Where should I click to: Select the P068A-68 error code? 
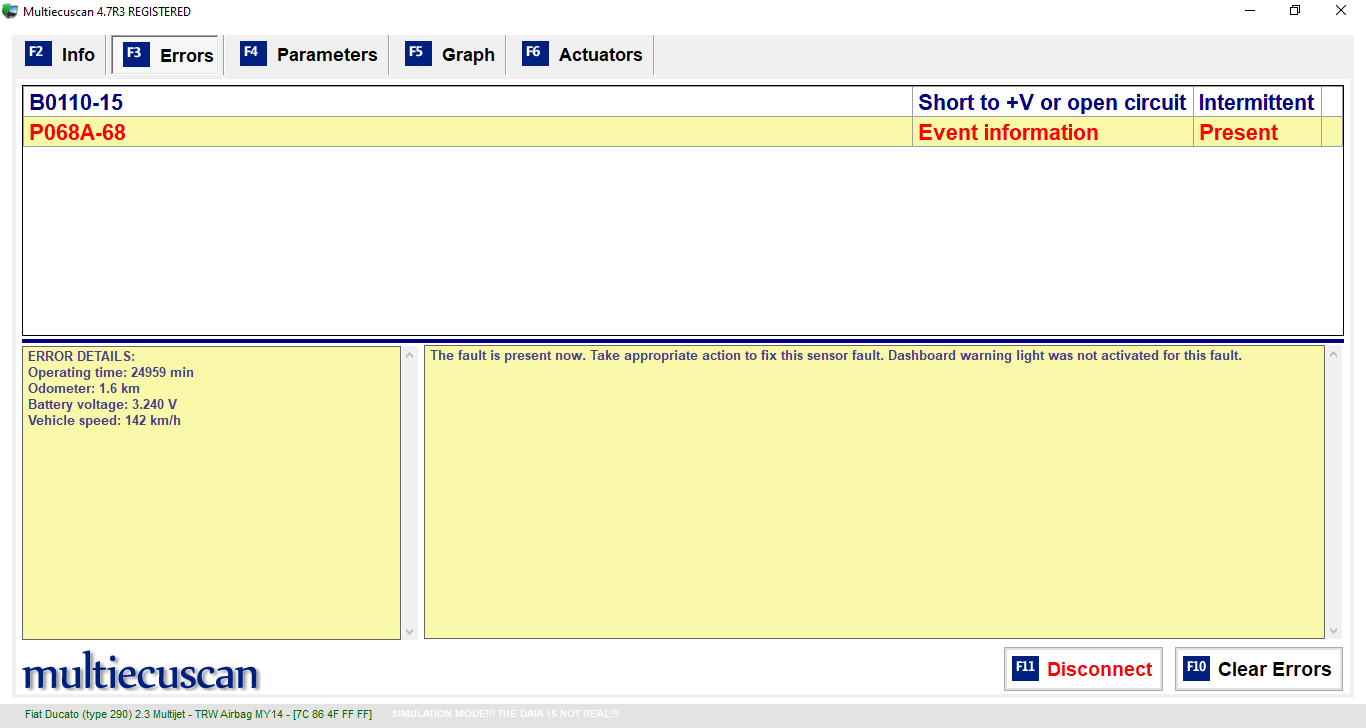point(78,132)
